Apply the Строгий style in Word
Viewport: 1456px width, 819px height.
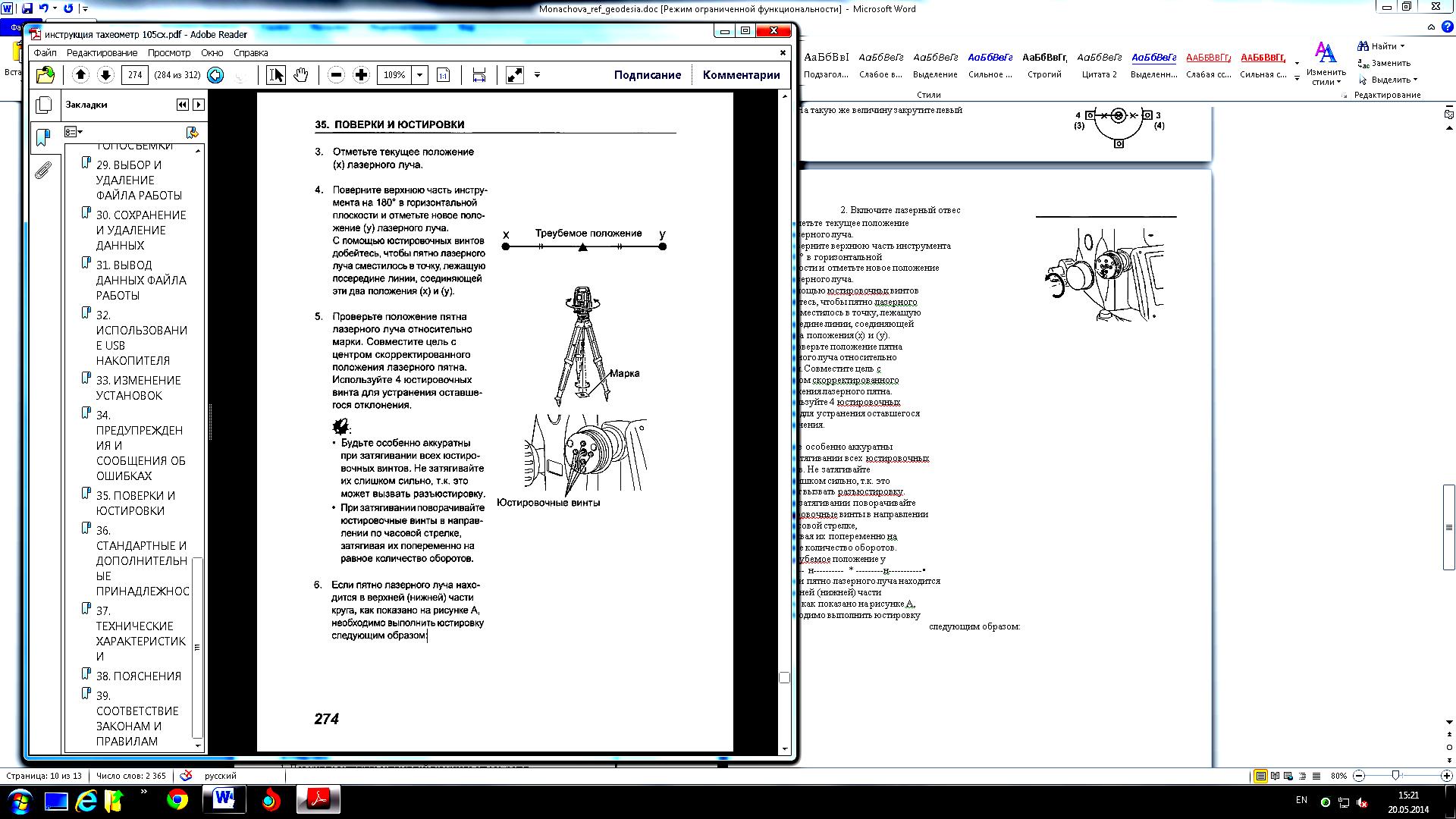[1044, 64]
